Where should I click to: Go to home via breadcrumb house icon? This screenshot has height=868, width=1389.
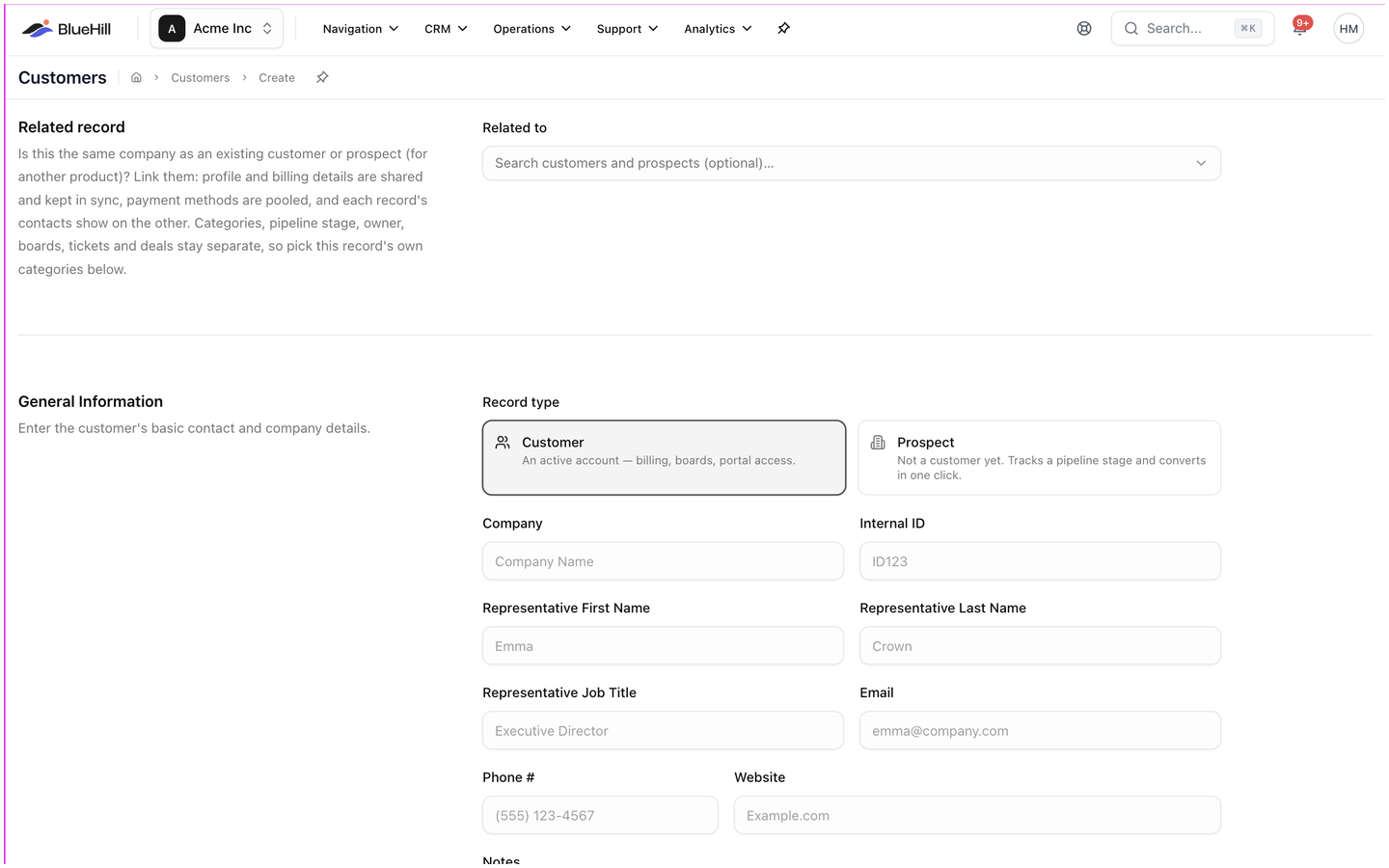136,78
